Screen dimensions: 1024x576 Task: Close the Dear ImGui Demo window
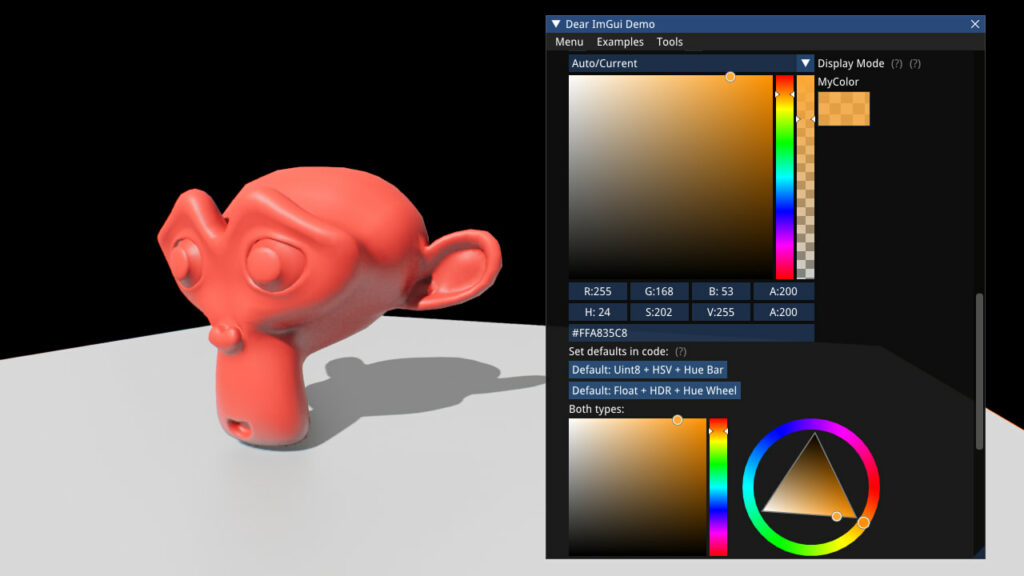(975, 24)
